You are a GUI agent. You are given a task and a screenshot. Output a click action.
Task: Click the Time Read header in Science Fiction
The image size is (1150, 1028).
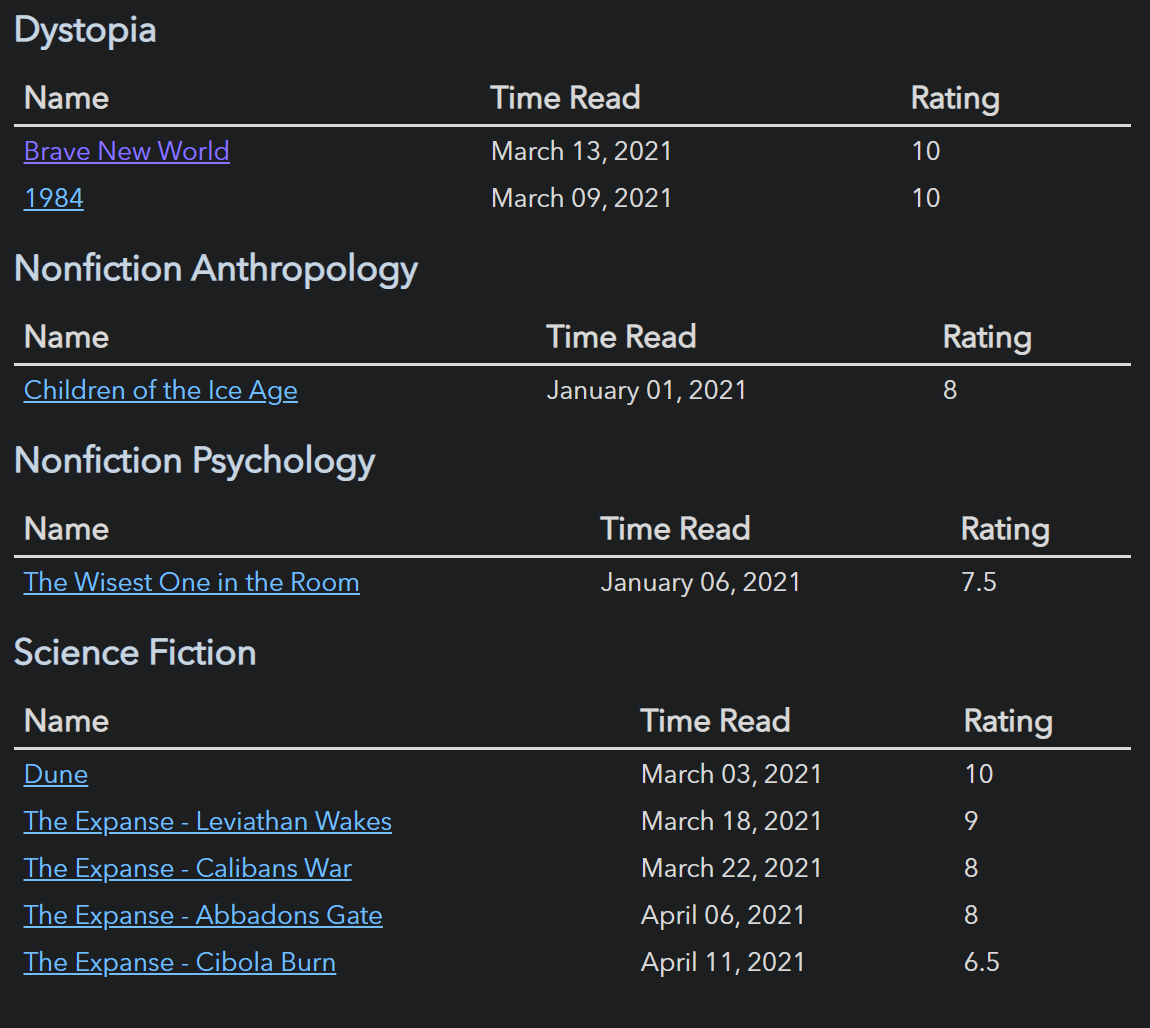pyautogui.click(x=715, y=721)
